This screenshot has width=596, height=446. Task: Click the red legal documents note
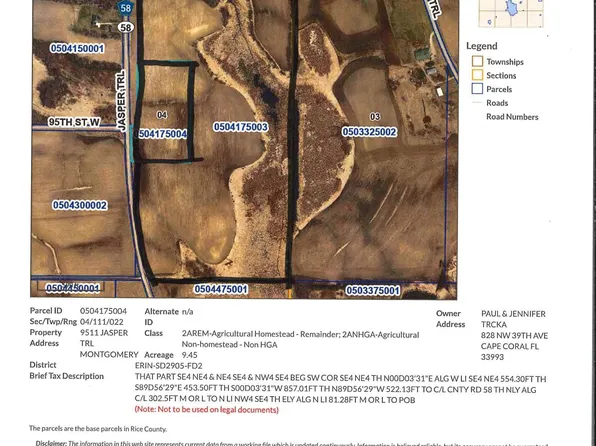tap(206, 410)
